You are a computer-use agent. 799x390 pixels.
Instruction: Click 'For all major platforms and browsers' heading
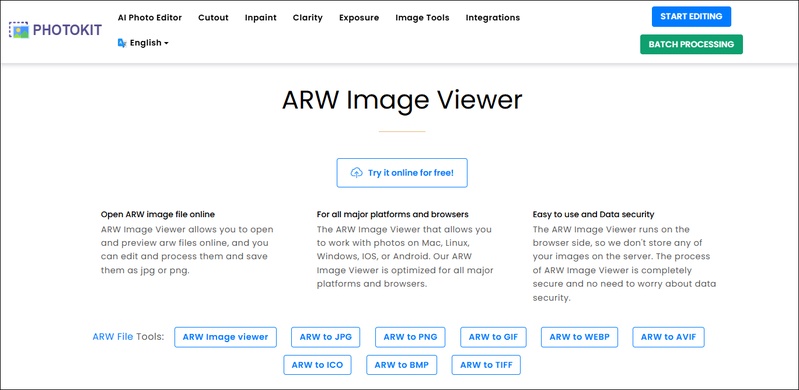(392, 214)
